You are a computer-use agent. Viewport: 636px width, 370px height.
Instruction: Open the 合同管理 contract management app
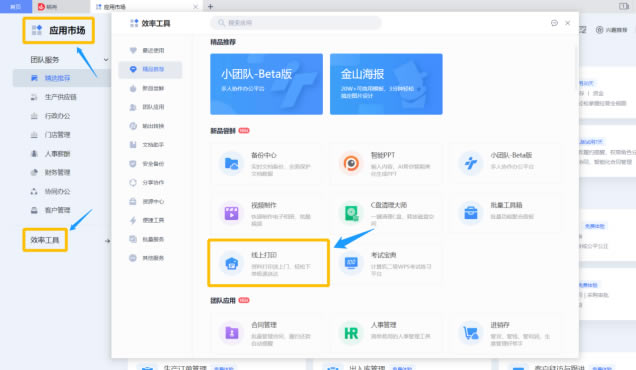(266, 333)
